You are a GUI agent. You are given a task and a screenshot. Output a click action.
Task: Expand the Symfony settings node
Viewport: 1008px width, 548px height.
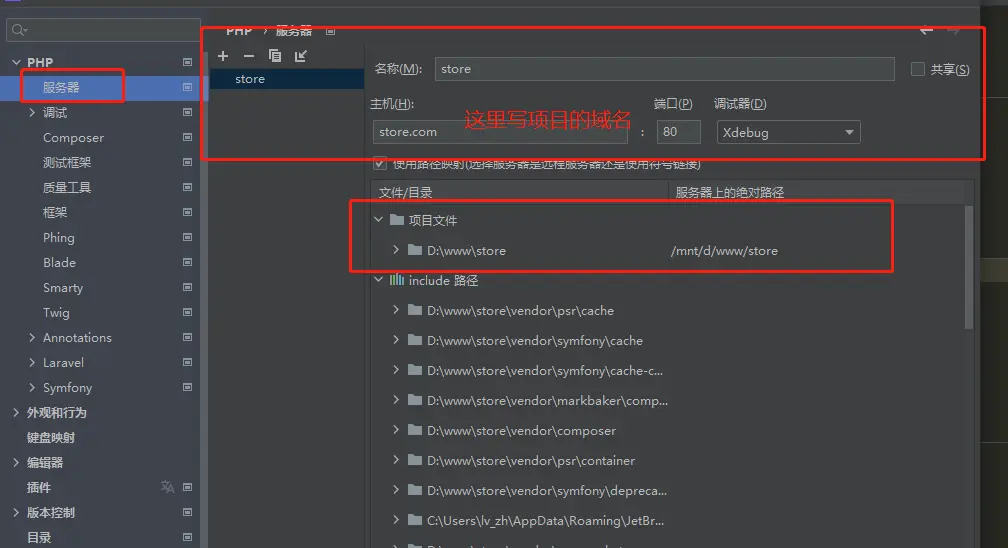32,387
